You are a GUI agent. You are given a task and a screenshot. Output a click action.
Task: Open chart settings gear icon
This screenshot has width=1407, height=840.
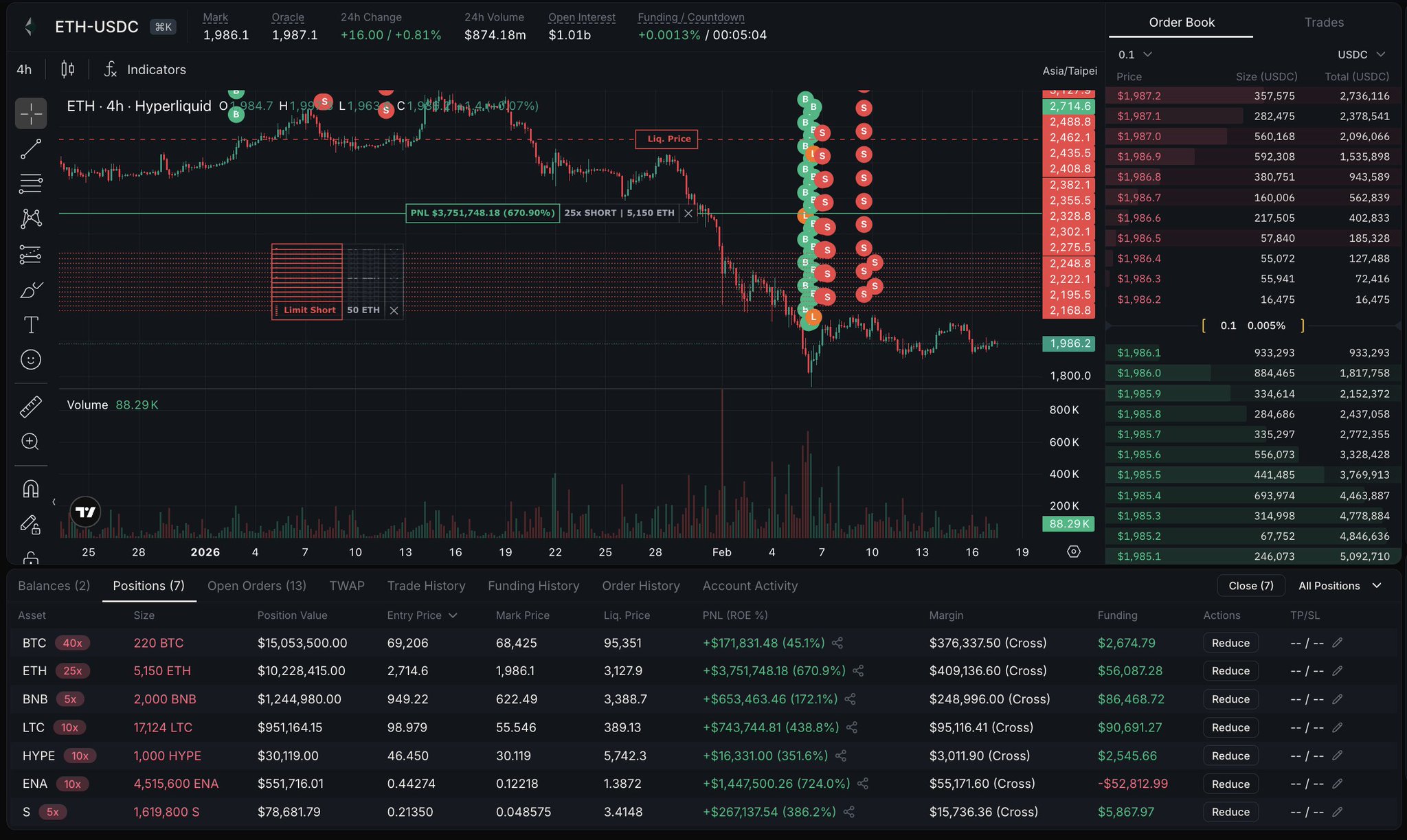click(1074, 552)
